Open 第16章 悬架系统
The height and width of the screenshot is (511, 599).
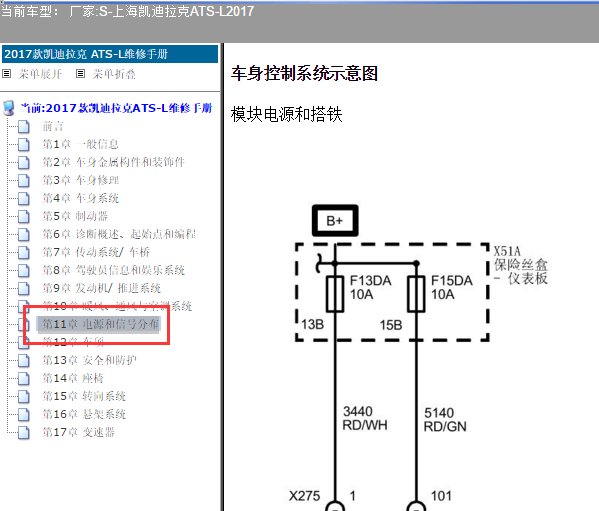click(84, 414)
